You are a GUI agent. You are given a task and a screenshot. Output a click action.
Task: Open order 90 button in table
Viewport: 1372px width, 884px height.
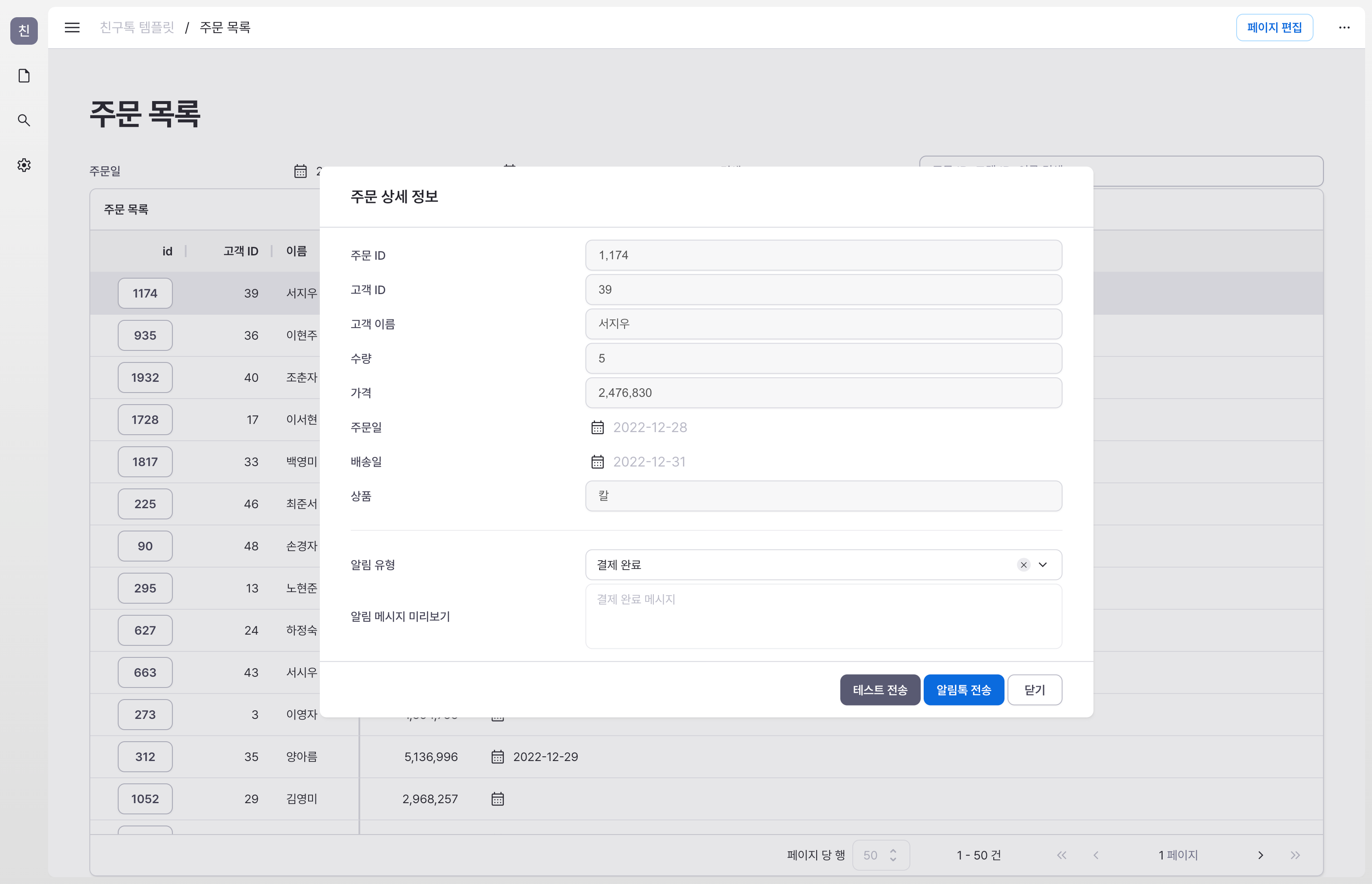145,546
